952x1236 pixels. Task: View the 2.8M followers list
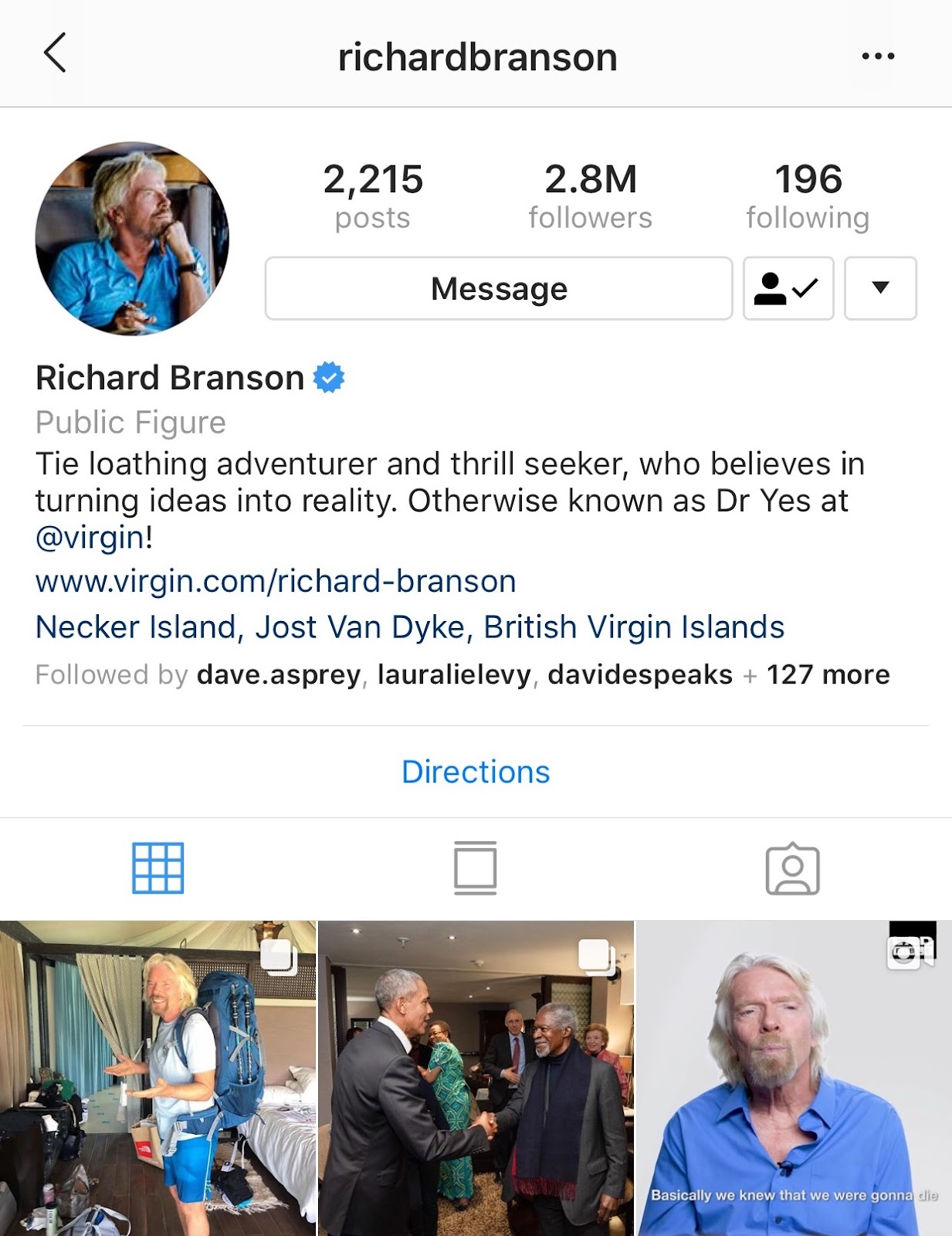point(591,196)
